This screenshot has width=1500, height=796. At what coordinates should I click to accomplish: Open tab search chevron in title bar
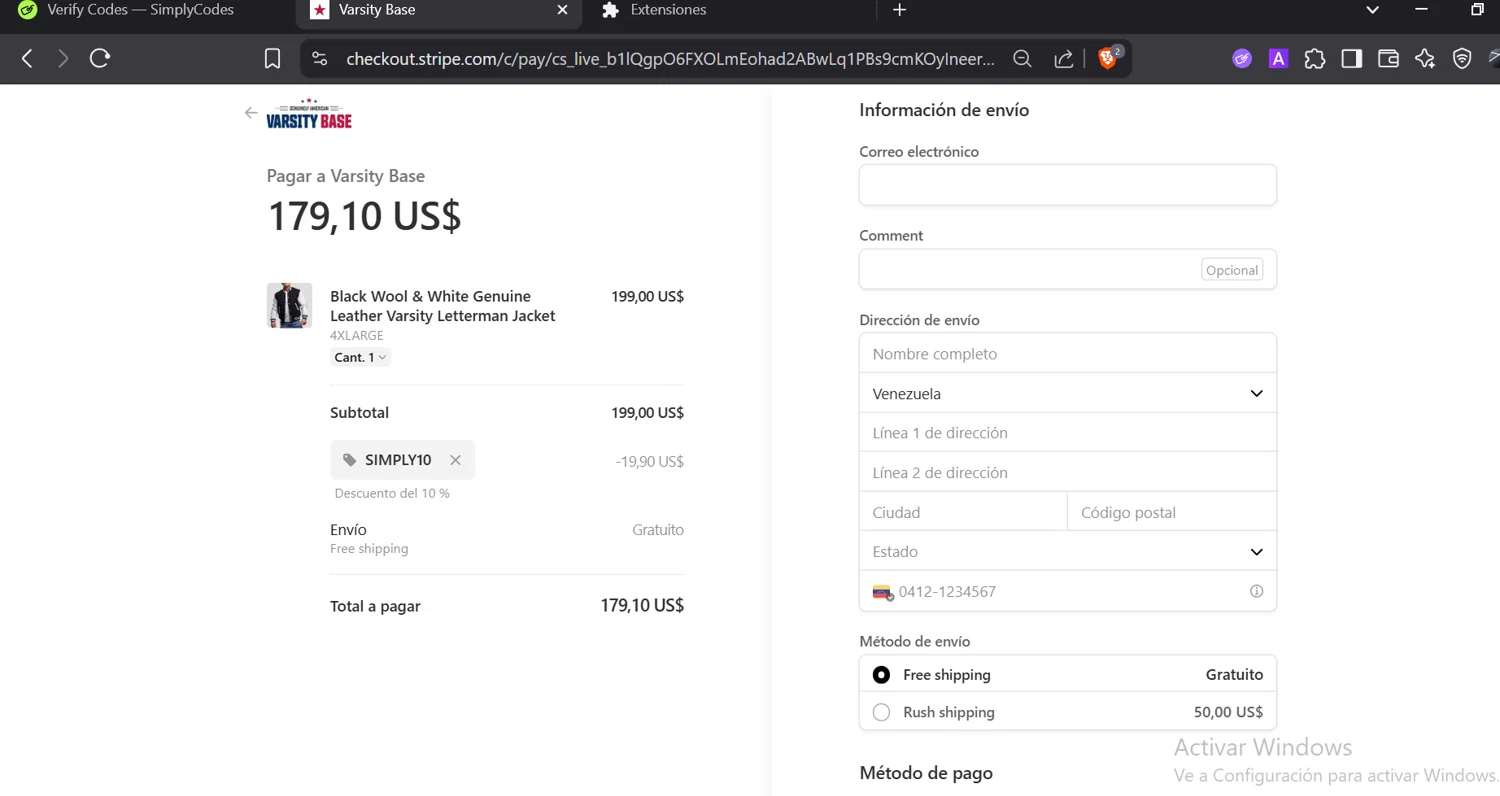coord(1373,10)
